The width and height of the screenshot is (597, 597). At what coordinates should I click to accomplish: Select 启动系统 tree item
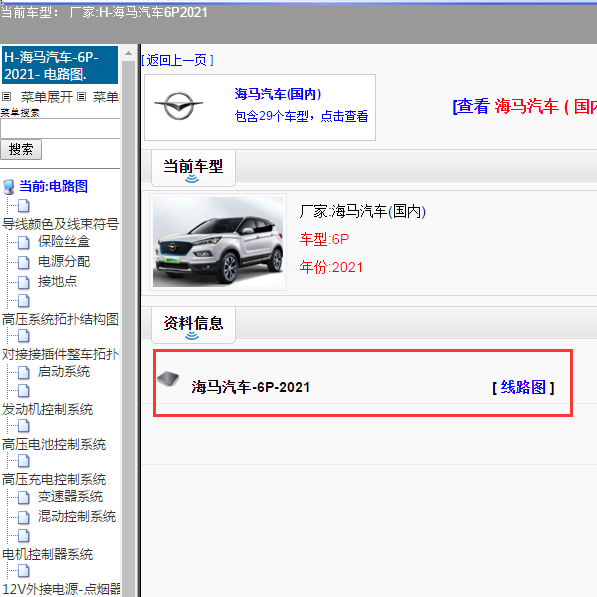click(64, 372)
